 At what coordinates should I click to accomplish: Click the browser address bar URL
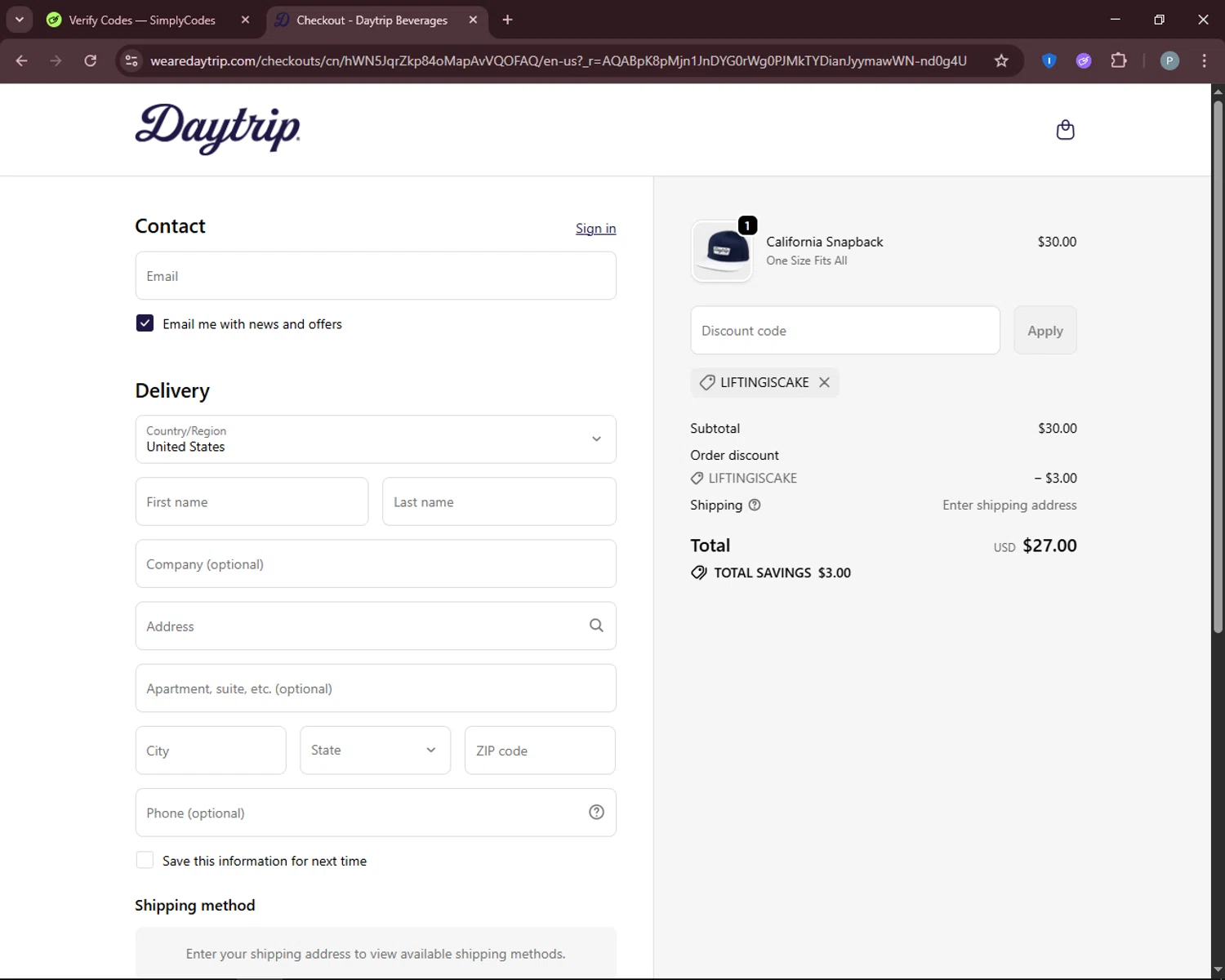pos(558,60)
